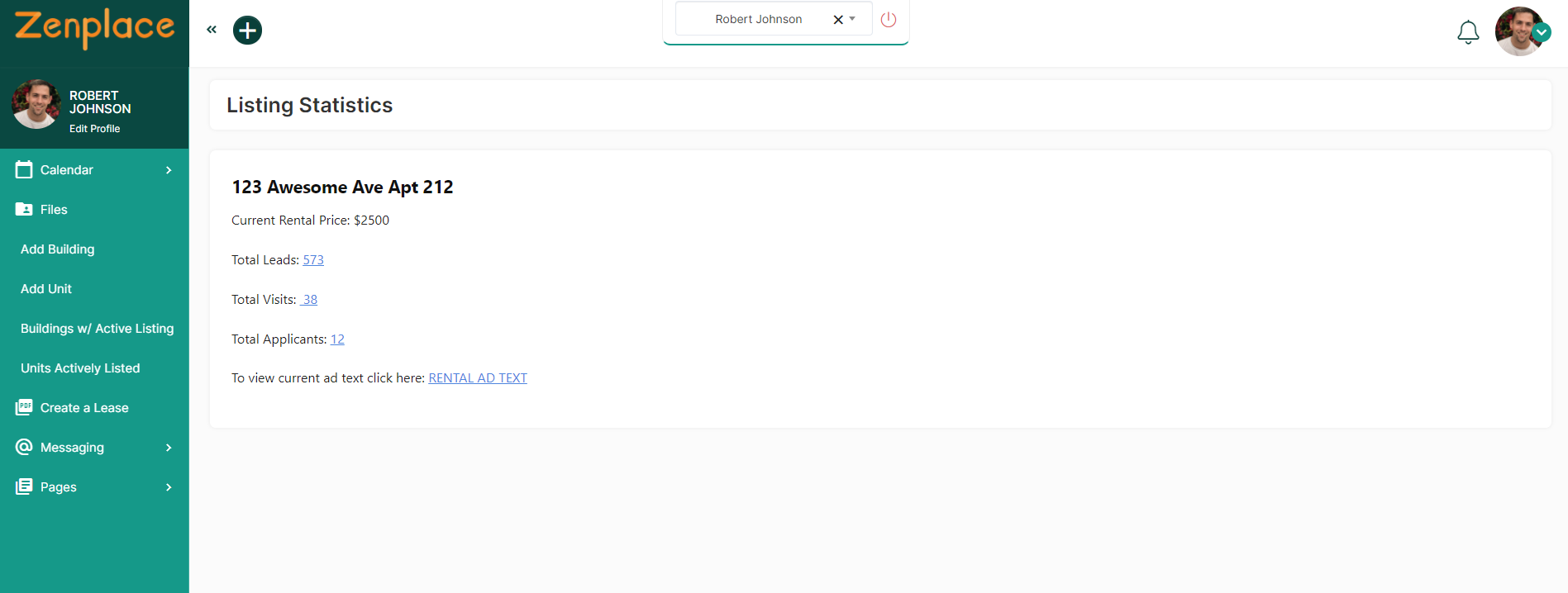Click the green plus add button
1568x593 pixels.
coord(247,31)
